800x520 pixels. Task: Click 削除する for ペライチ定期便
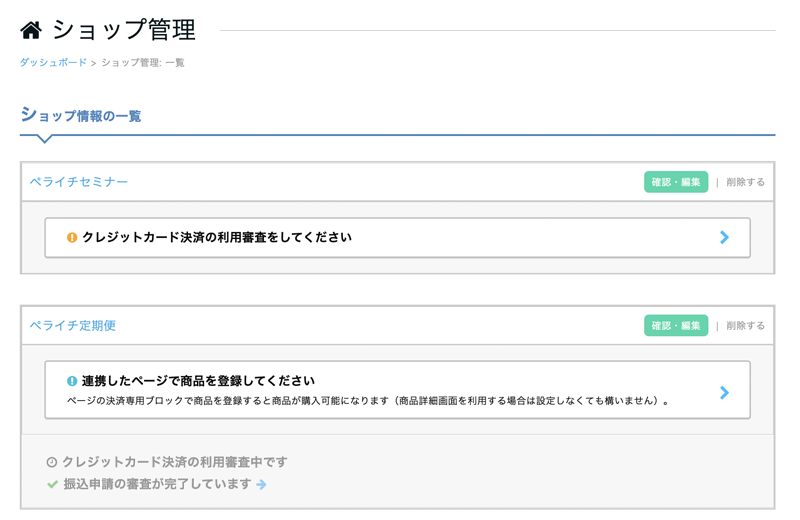pyautogui.click(x=745, y=326)
